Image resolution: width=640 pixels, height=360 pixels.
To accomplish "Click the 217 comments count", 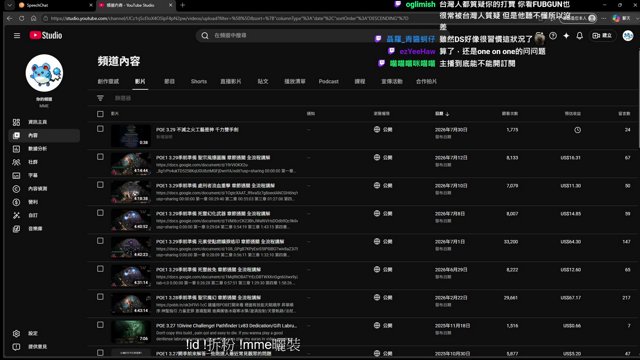I will (x=626, y=298).
